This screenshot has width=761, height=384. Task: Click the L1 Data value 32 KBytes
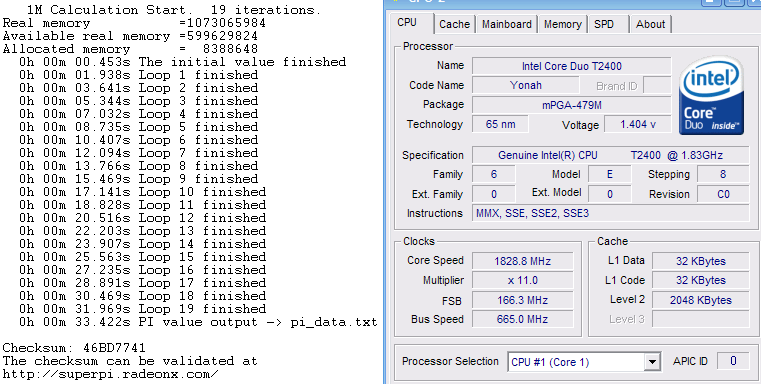(701, 261)
